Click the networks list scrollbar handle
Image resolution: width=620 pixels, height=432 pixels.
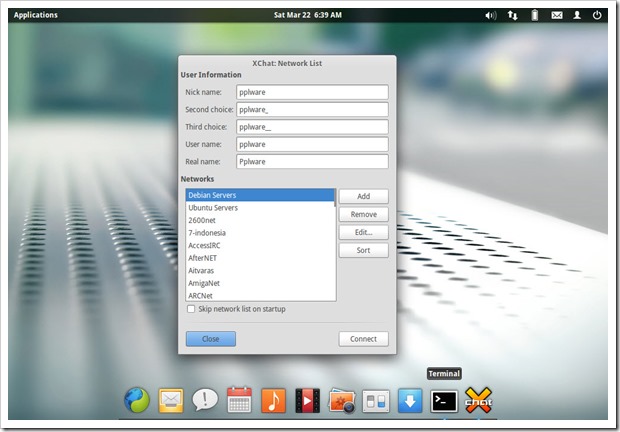tap(335, 198)
